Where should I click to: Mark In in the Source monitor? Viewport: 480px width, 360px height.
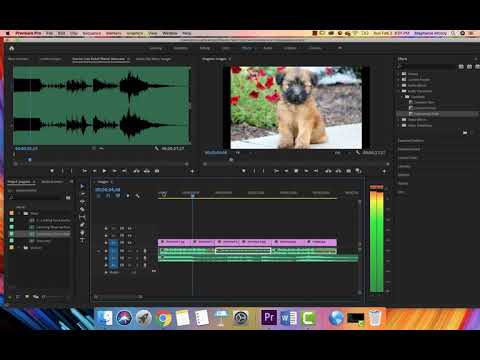pos(62,171)
